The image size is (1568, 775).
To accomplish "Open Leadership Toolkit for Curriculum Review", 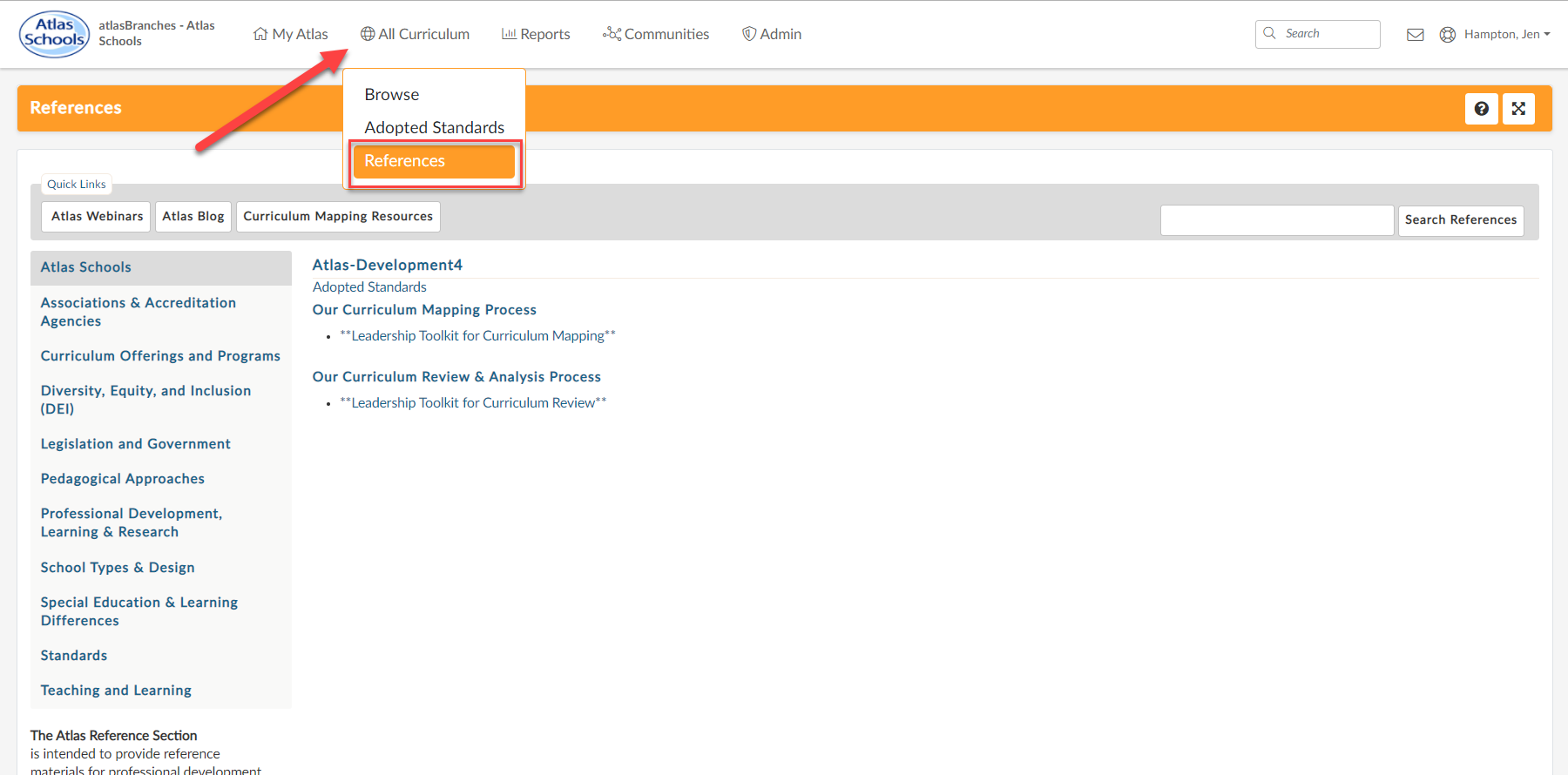I will tap(473, 403).
